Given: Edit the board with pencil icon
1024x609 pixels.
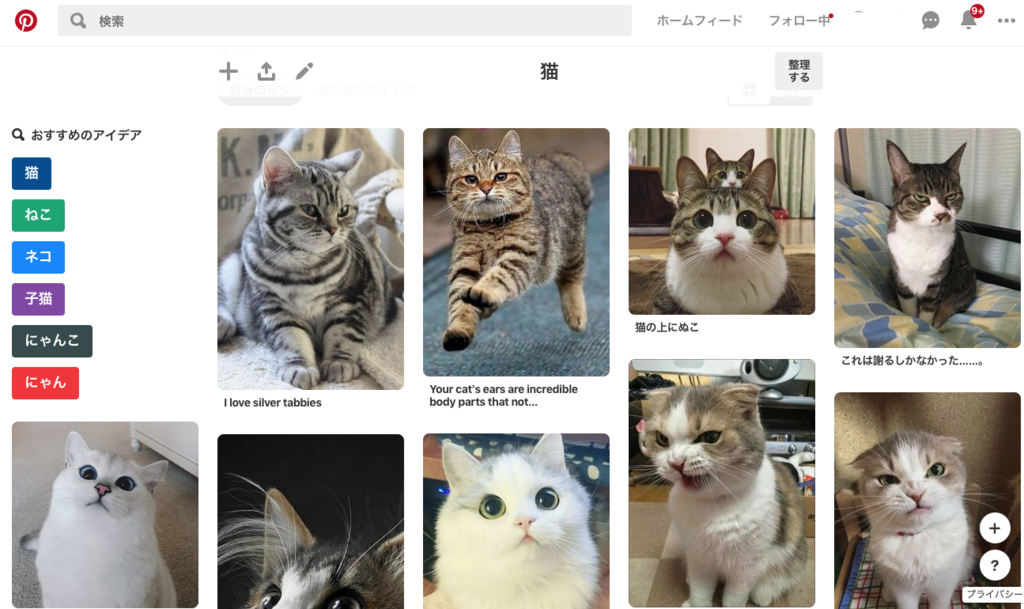Looking at the screenshot, I should point(304,71).
